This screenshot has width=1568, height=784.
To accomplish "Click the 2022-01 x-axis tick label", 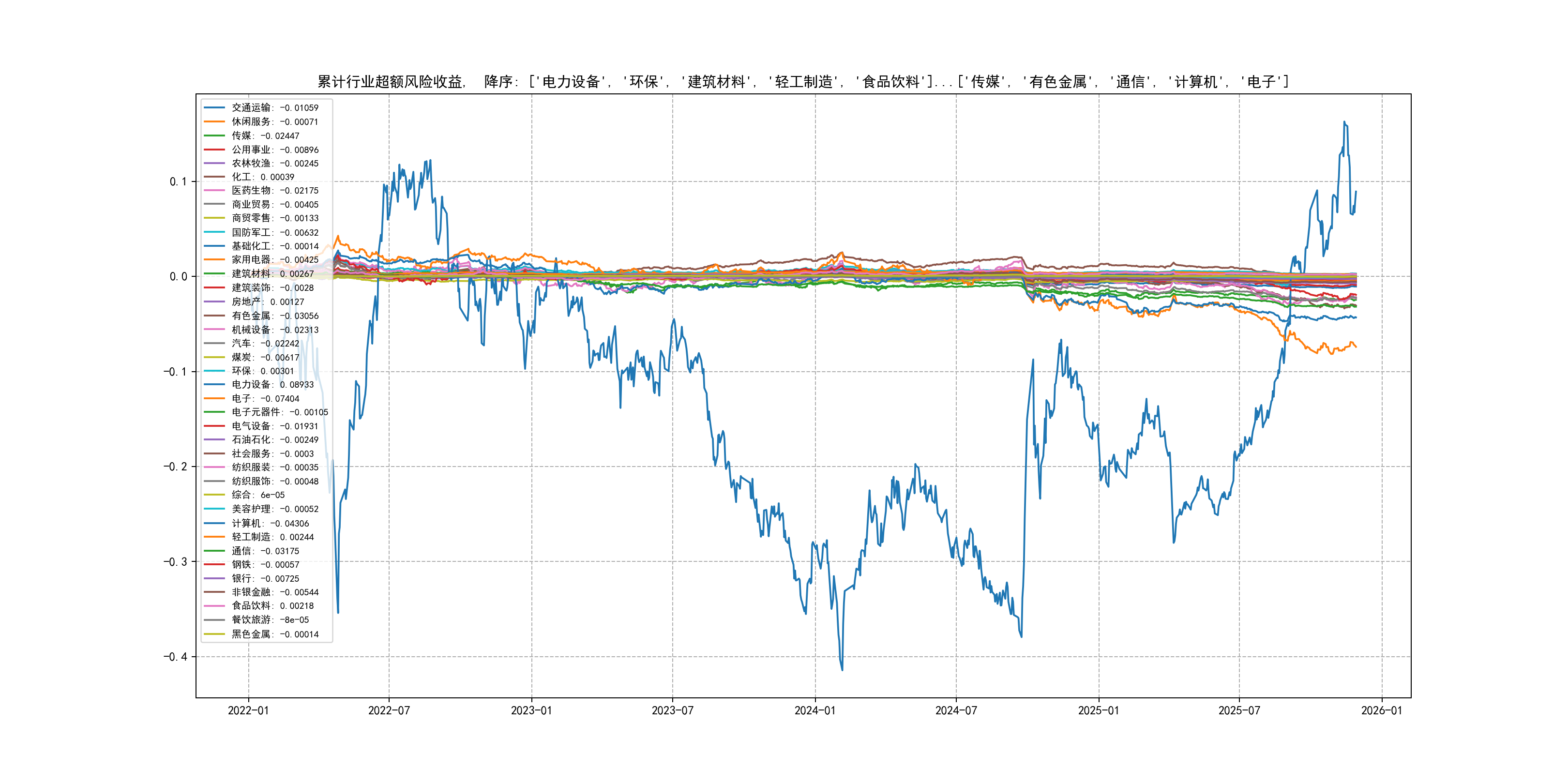I will click(248, 711).
